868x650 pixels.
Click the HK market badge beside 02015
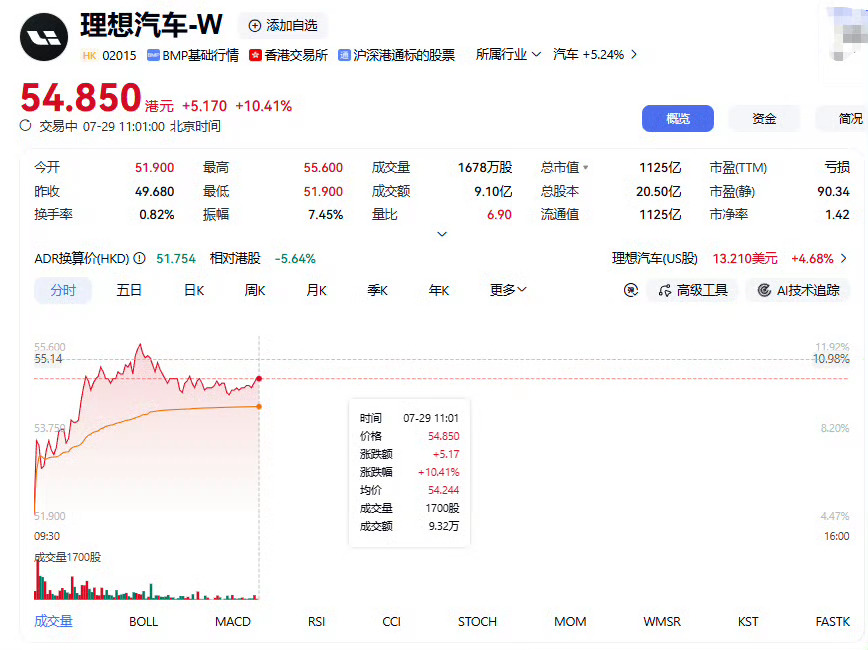click(x=89, y=55)
